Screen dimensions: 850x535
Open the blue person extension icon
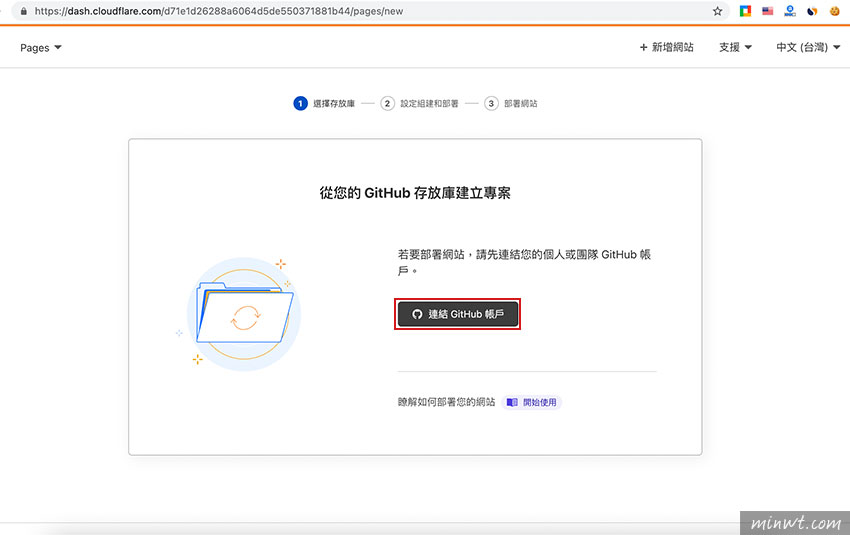[x=790, y=11]
